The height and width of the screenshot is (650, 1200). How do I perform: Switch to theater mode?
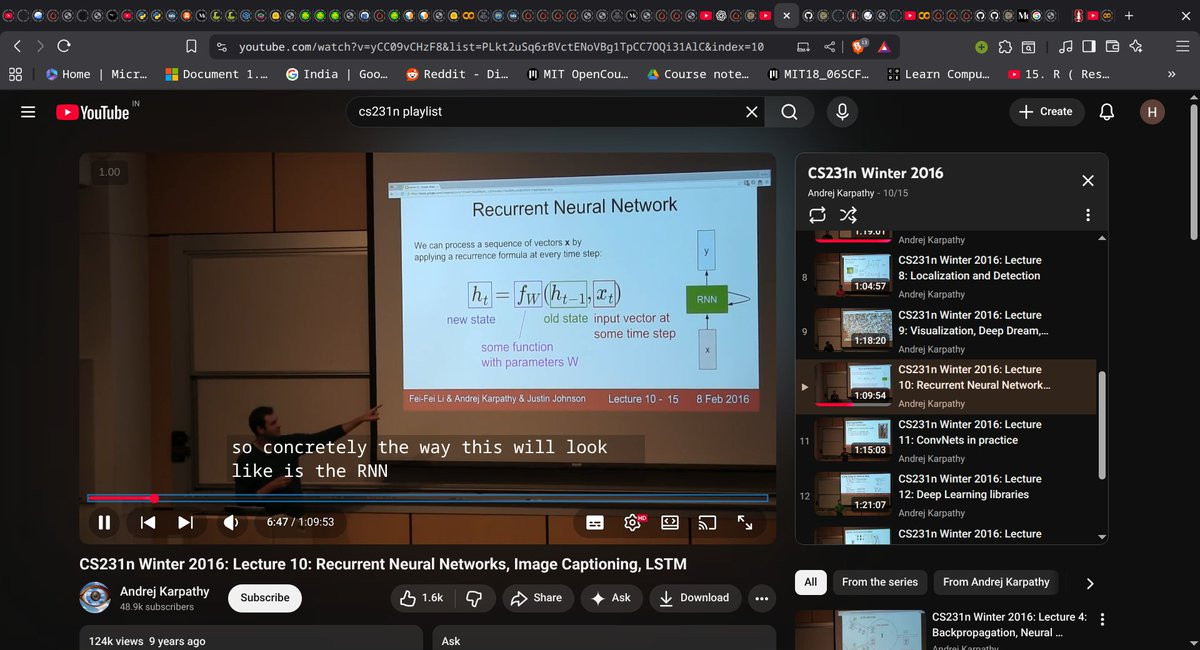tap(670, 522)
